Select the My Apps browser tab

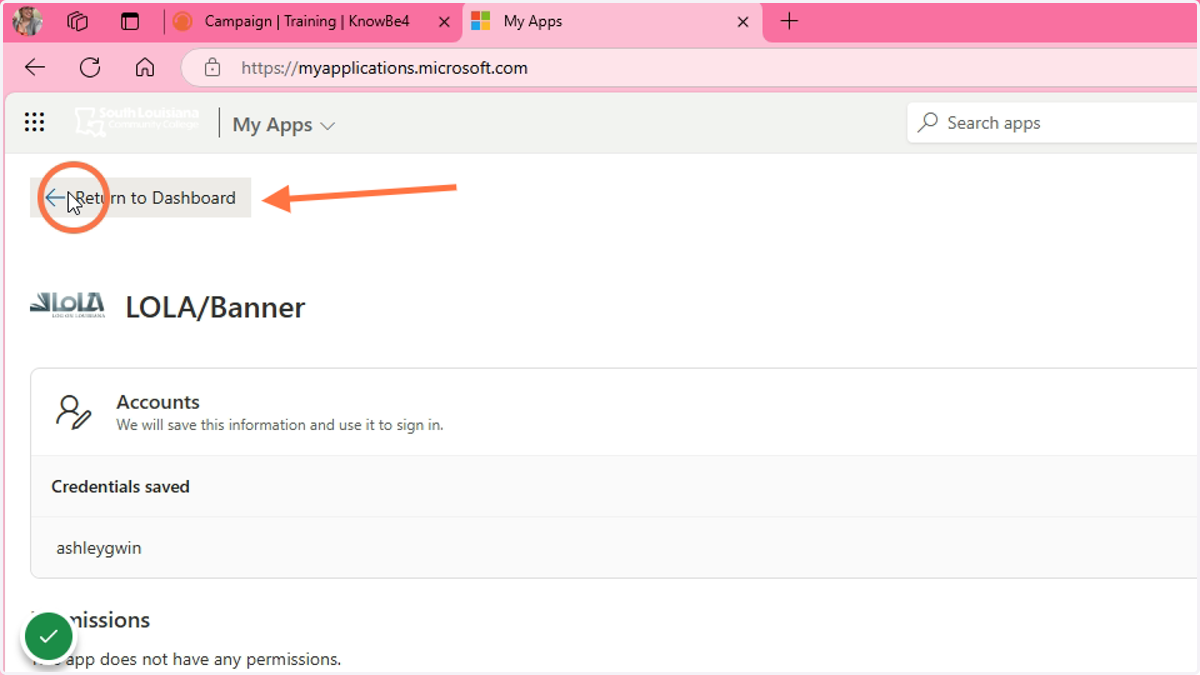[613, 21]
